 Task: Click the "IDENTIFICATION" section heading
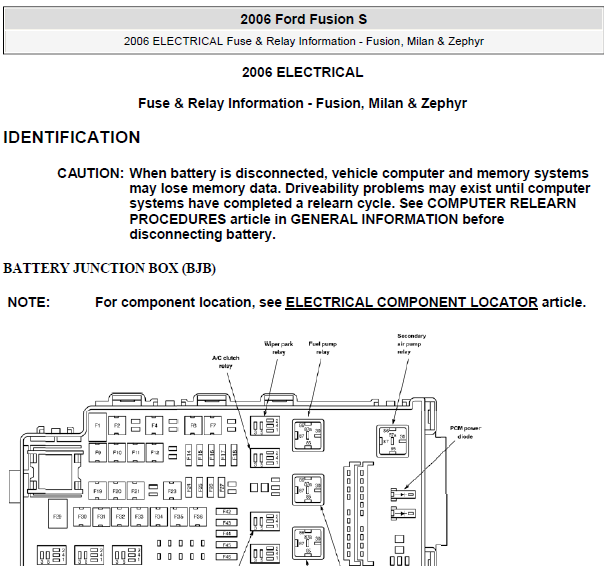pyautogui.click(x=72, y=138)
